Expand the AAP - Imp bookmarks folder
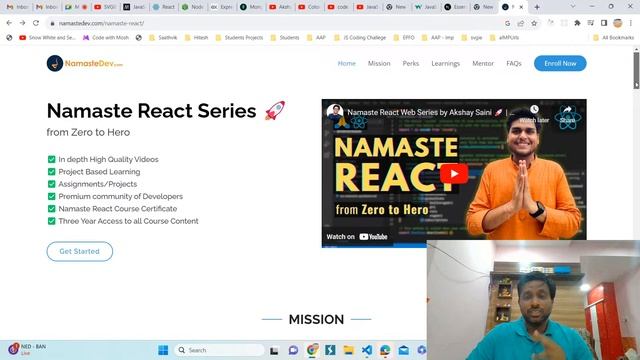The image size is (640, 360). pyautogui.click(x=438, y=38)
